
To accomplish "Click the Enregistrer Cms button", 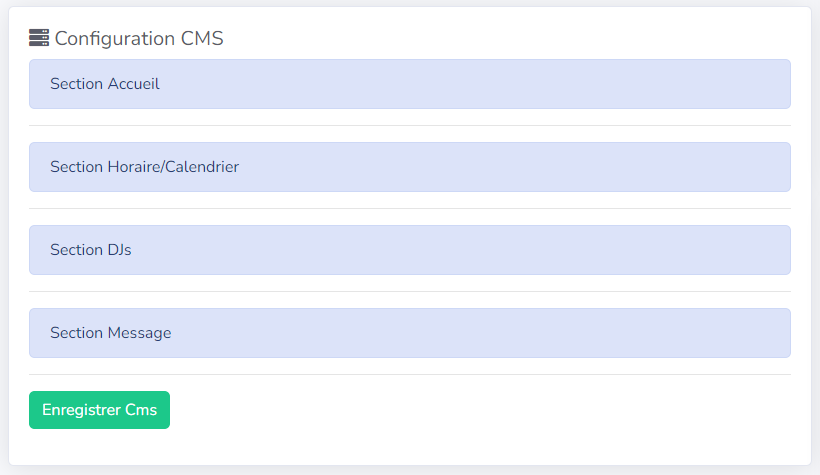I will click(x=99, y=410).
